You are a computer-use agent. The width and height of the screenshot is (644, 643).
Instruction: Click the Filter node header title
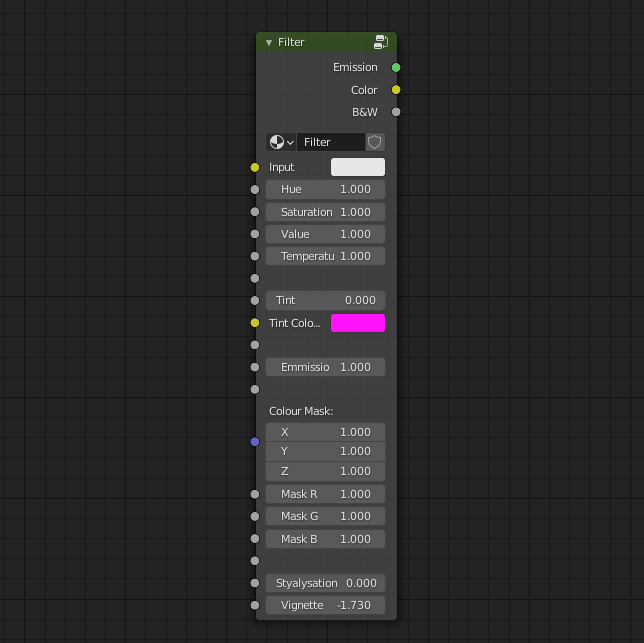click(x=291, y=42)
